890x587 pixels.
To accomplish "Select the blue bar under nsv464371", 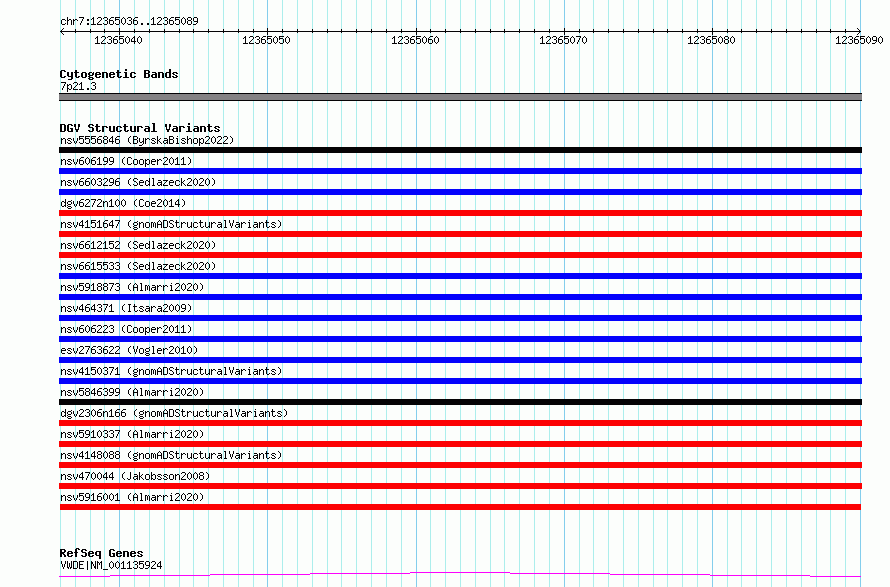I will click(x=460, y=318).
